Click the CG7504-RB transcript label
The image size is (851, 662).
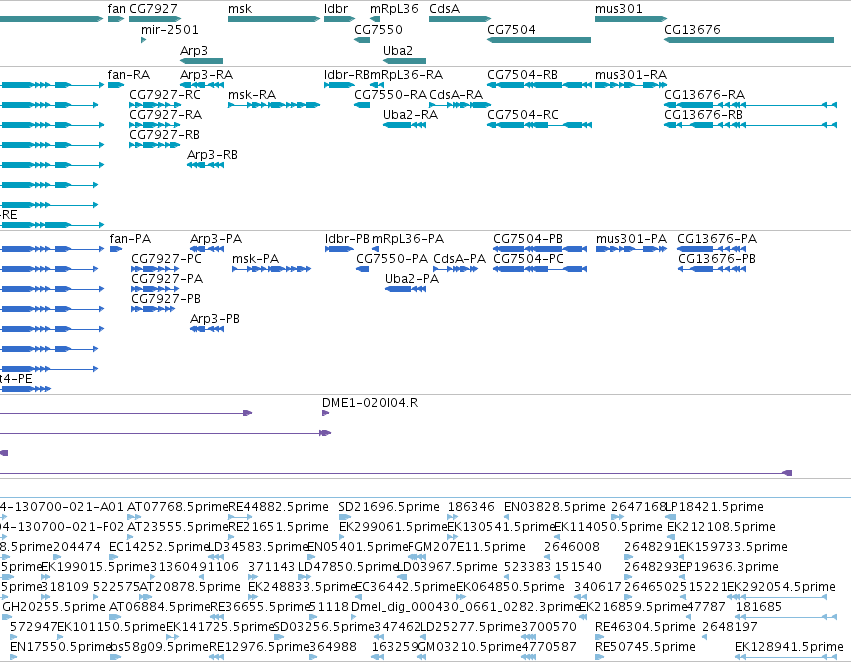[522, 74]
